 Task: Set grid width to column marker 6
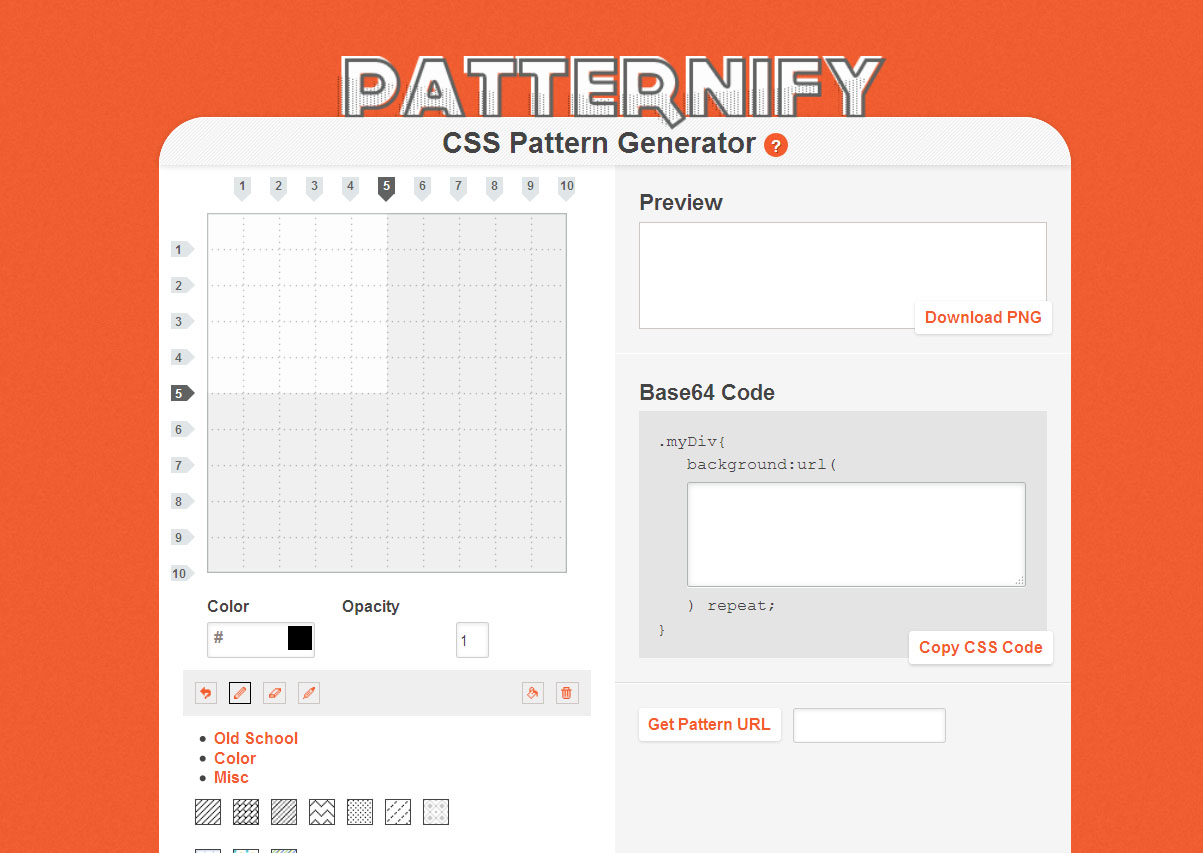click(422, 188)
